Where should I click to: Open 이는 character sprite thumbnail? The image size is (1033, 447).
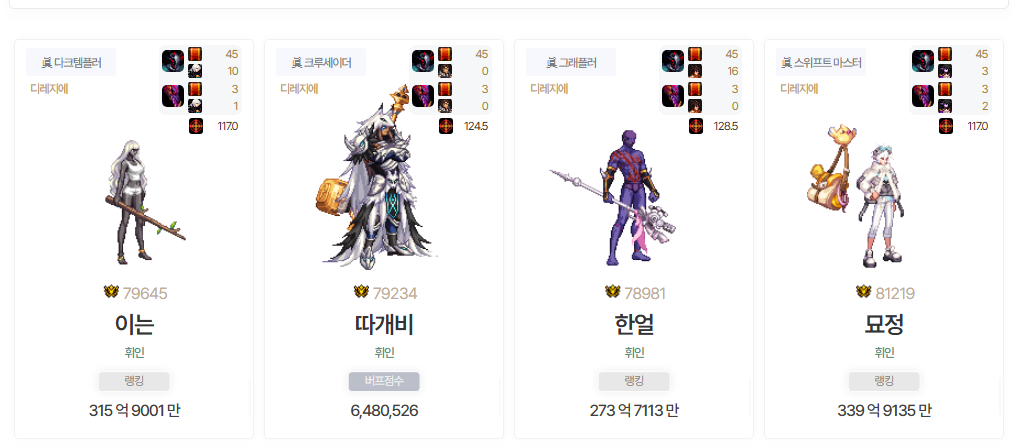pyautogui.click(x=144, y=199)
